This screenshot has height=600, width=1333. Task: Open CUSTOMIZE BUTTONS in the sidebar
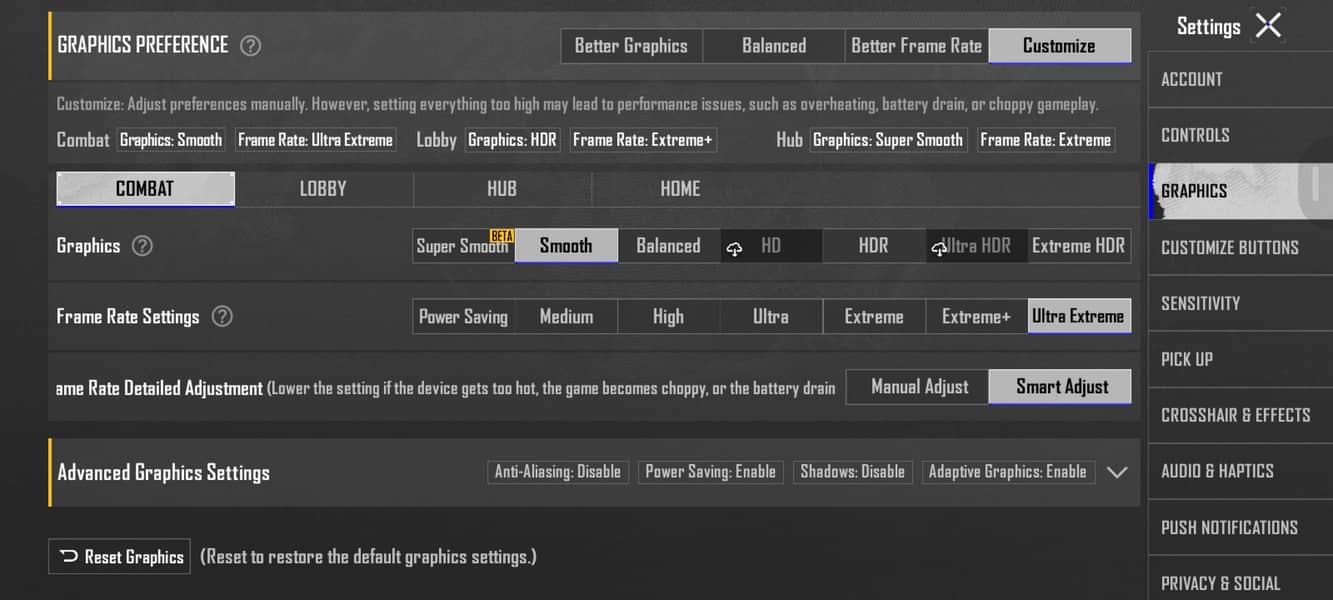[x=1241, y=248]
